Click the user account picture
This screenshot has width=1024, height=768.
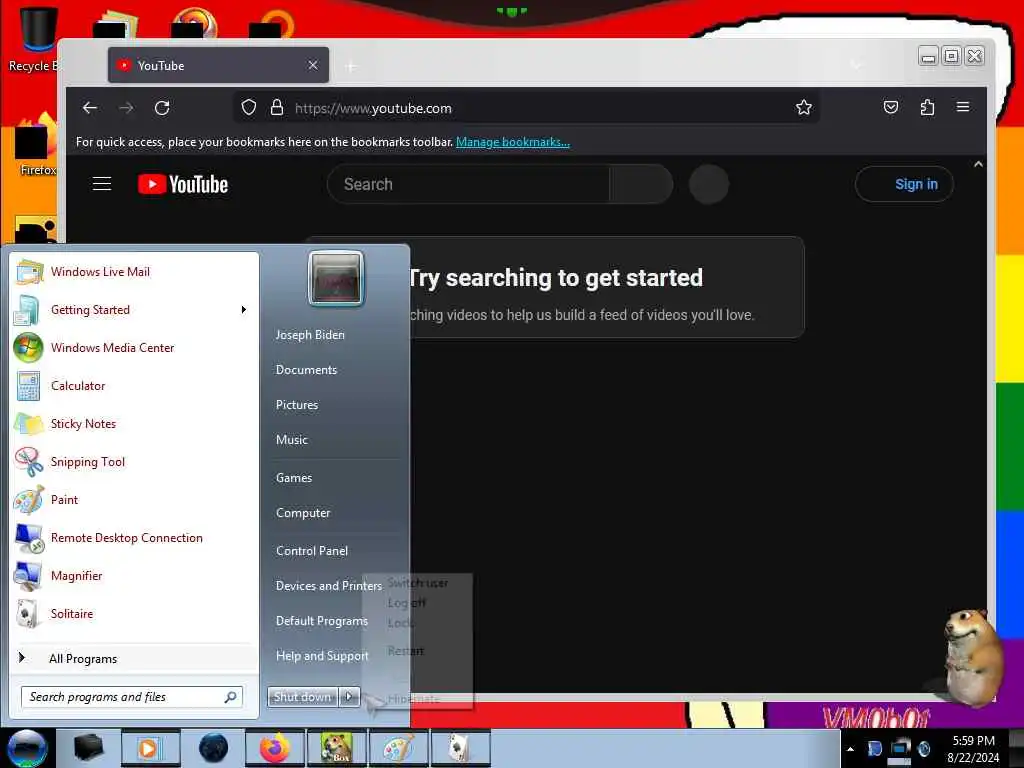(336, 279)
